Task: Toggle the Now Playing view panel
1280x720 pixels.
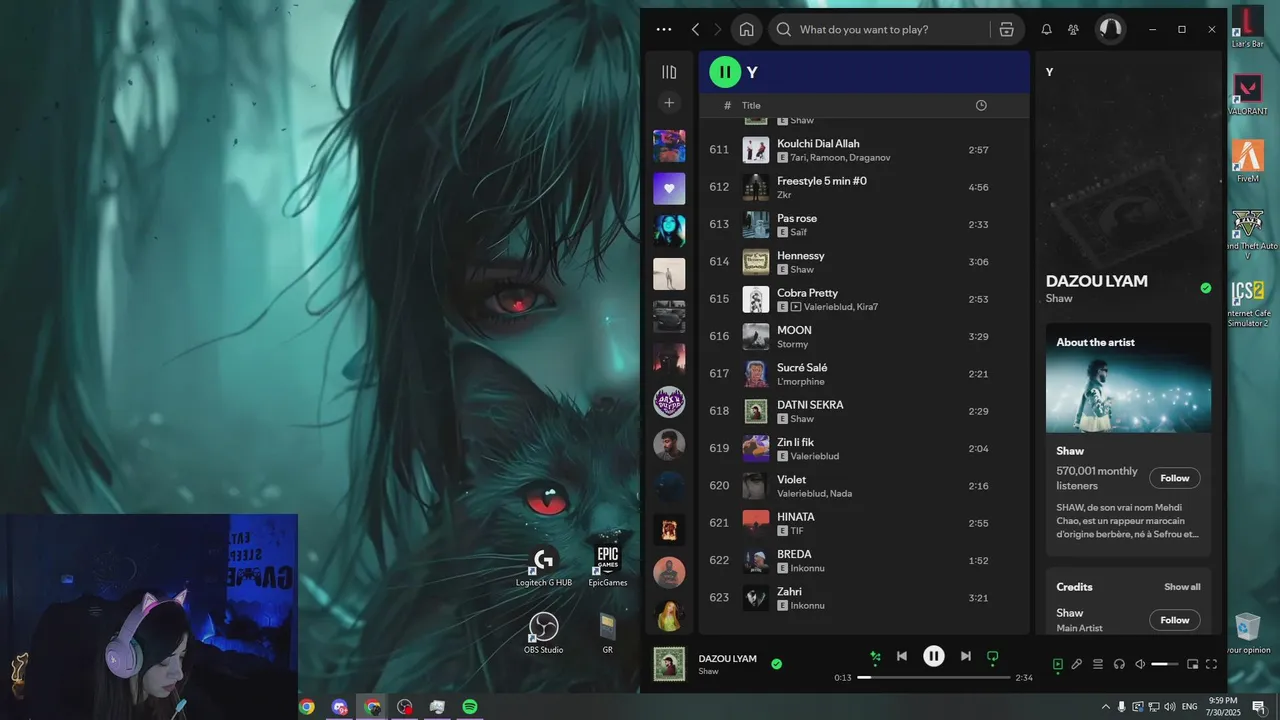Action: [1057, 664]
